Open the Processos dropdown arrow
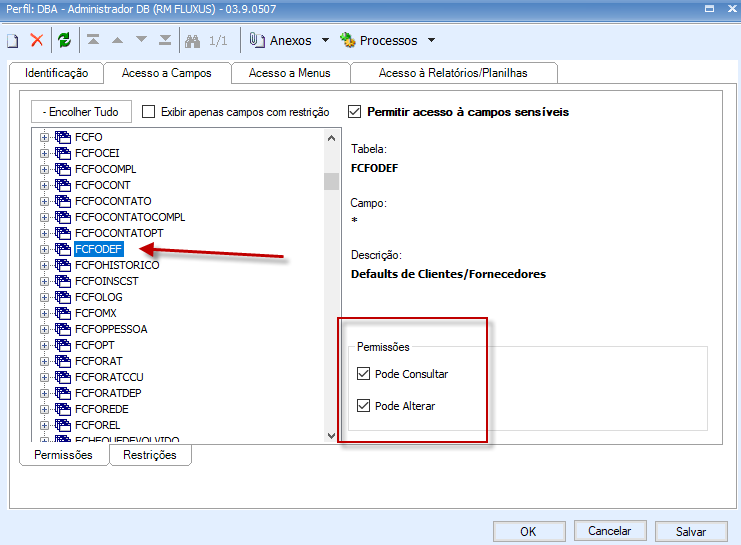Screen dimensions: 741x545 point(431,41)
